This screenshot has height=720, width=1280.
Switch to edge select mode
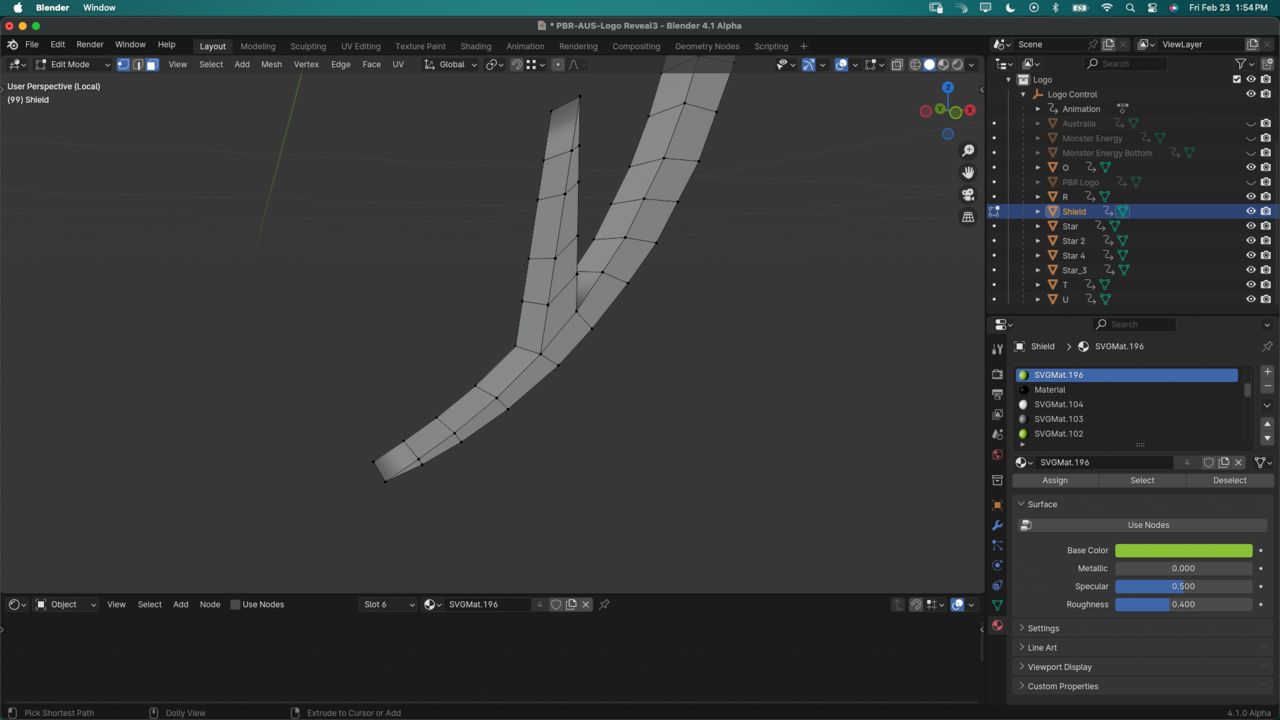pos(138,64)
